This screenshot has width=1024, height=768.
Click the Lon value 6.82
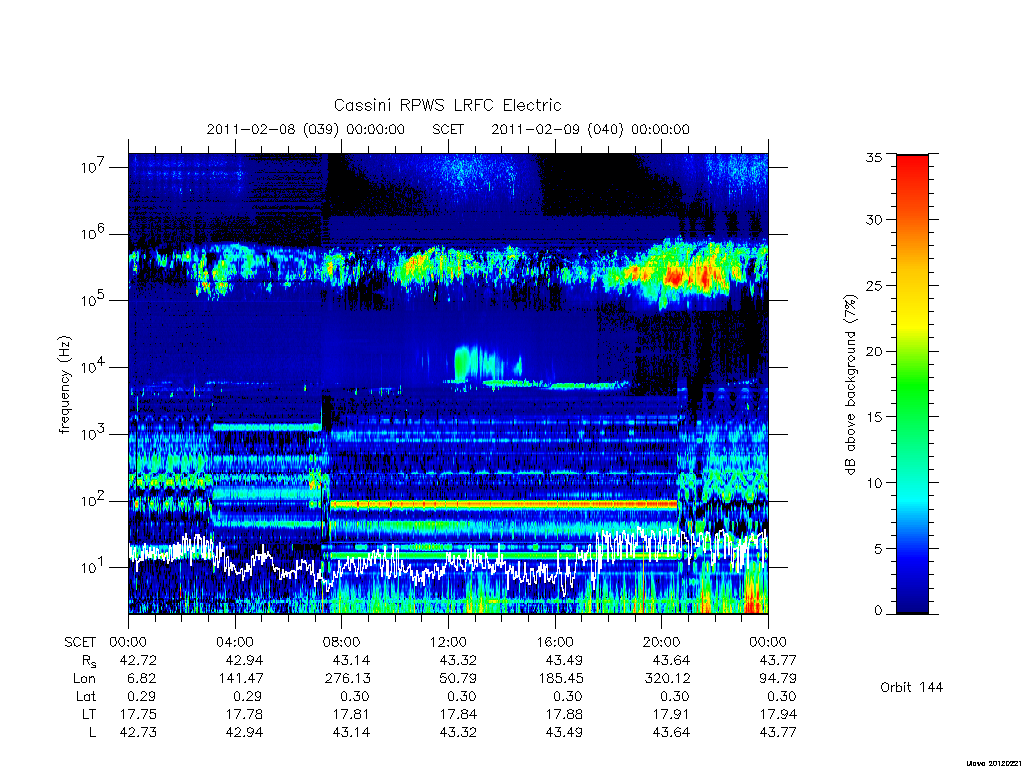pos(142,679)
